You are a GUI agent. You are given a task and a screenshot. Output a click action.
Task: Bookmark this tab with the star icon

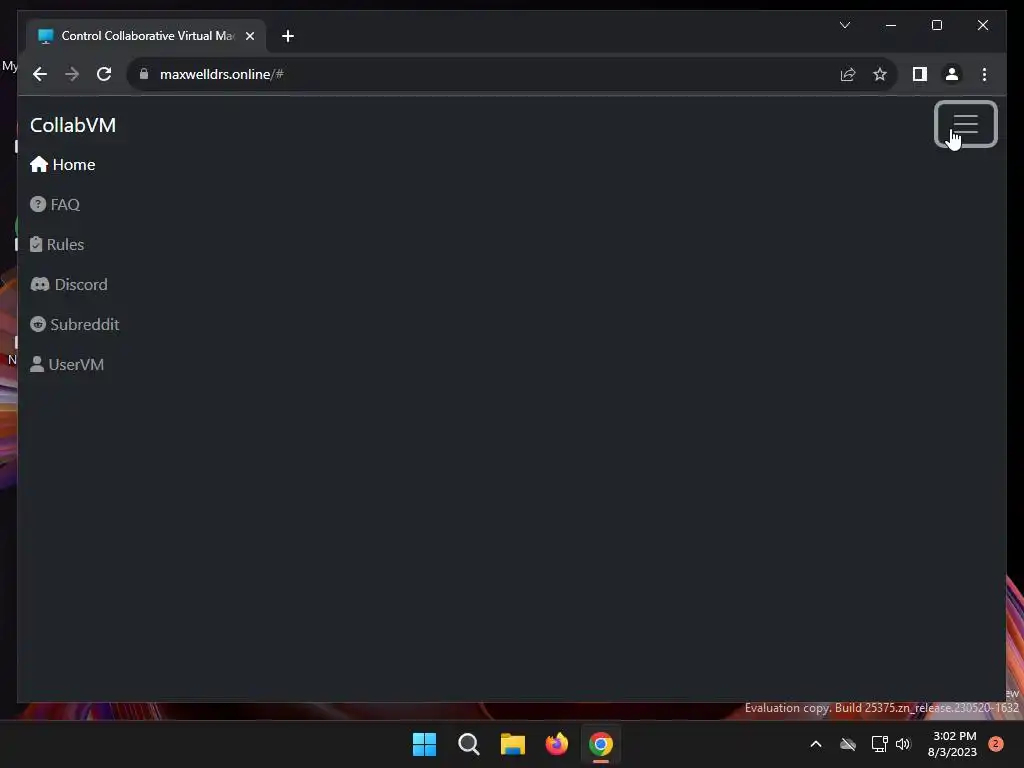tap(880, 74)
